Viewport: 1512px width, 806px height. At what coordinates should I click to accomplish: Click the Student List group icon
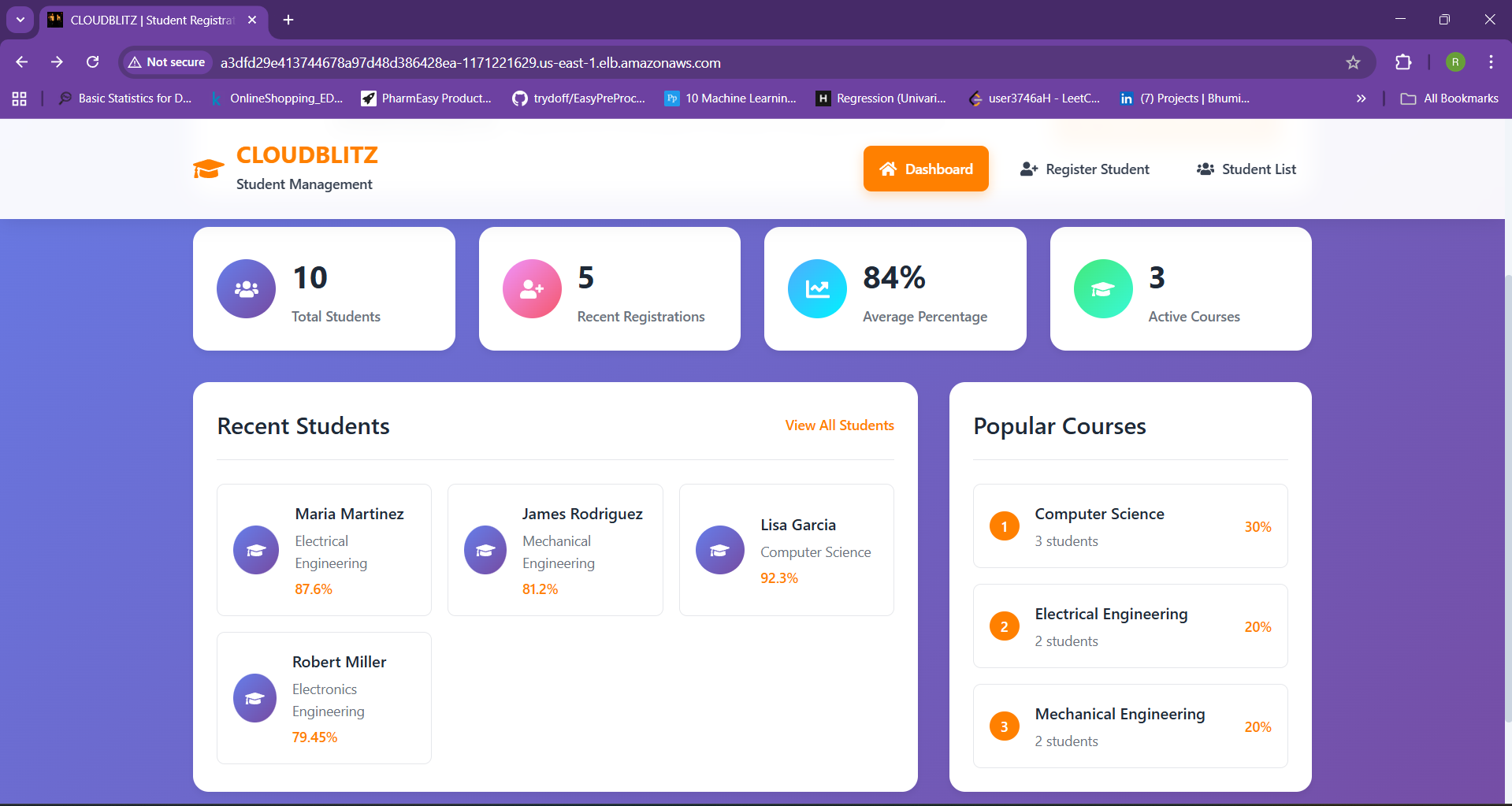tap(1206, 169)
